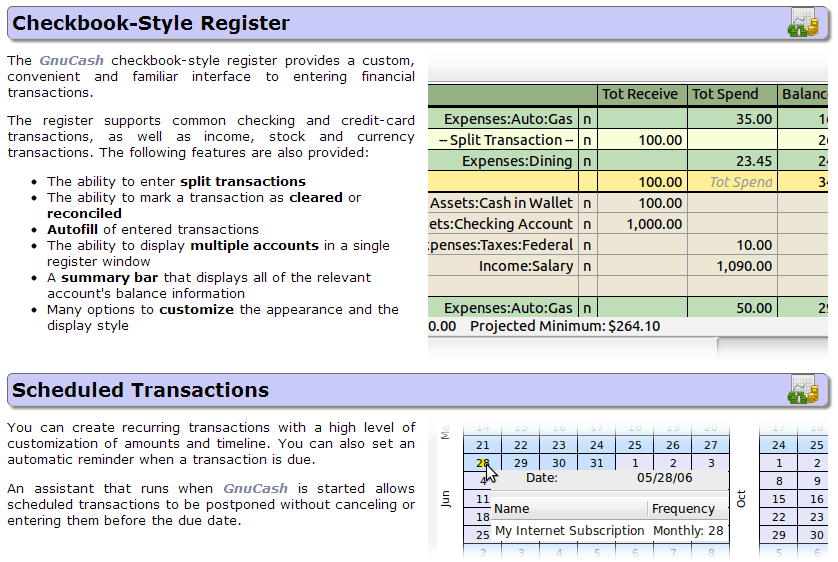
Task: Click reconcile flag n in Cash in Wallet row
Action: (x=587, y=203)
